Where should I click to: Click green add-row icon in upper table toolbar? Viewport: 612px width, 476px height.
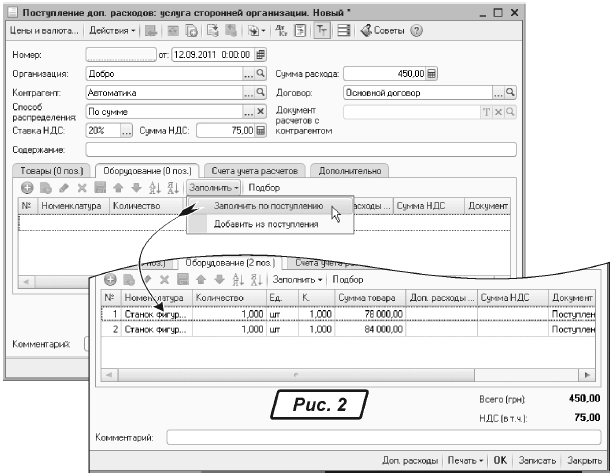pos(27,187)
